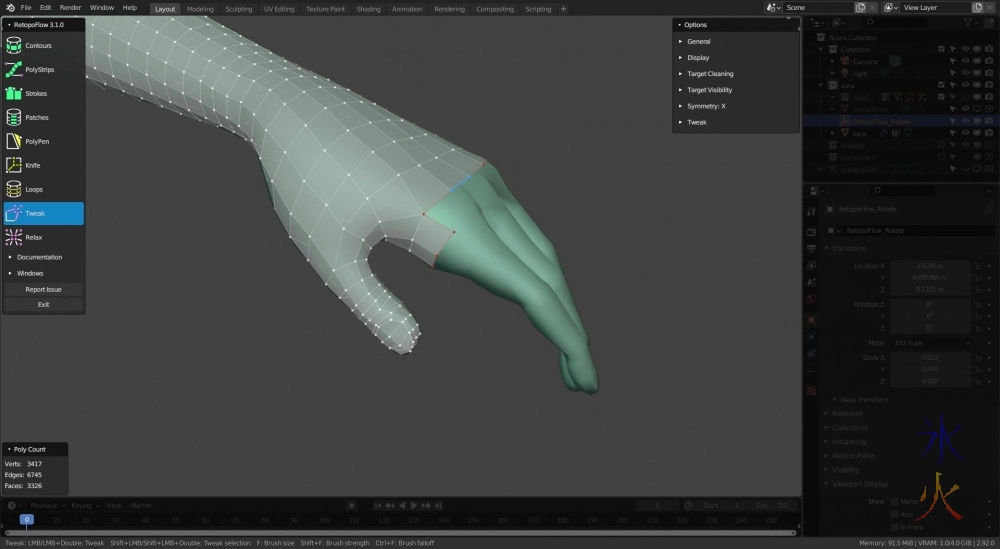
Task: Toggle Camera visibility eye in outliner
Action: pyautogui.click(x=965, y=61)
